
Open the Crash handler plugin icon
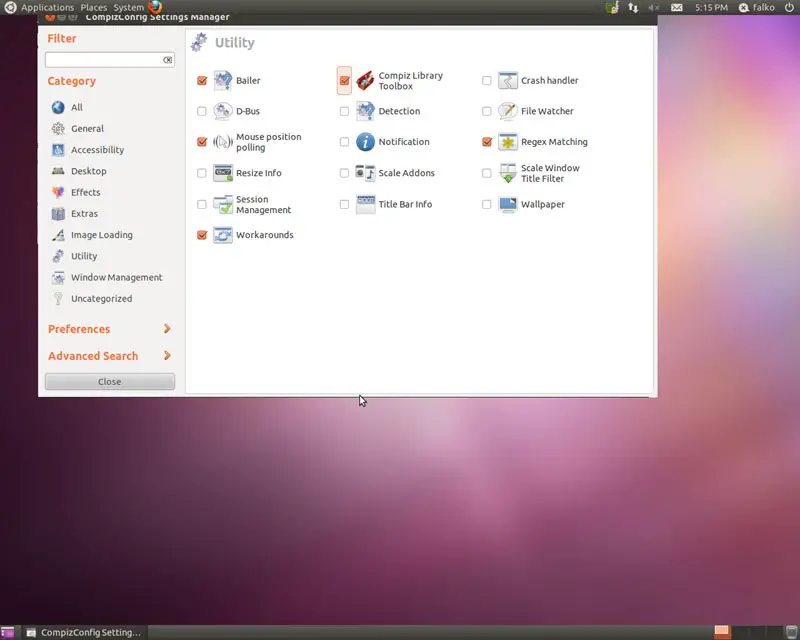[508, 81]
